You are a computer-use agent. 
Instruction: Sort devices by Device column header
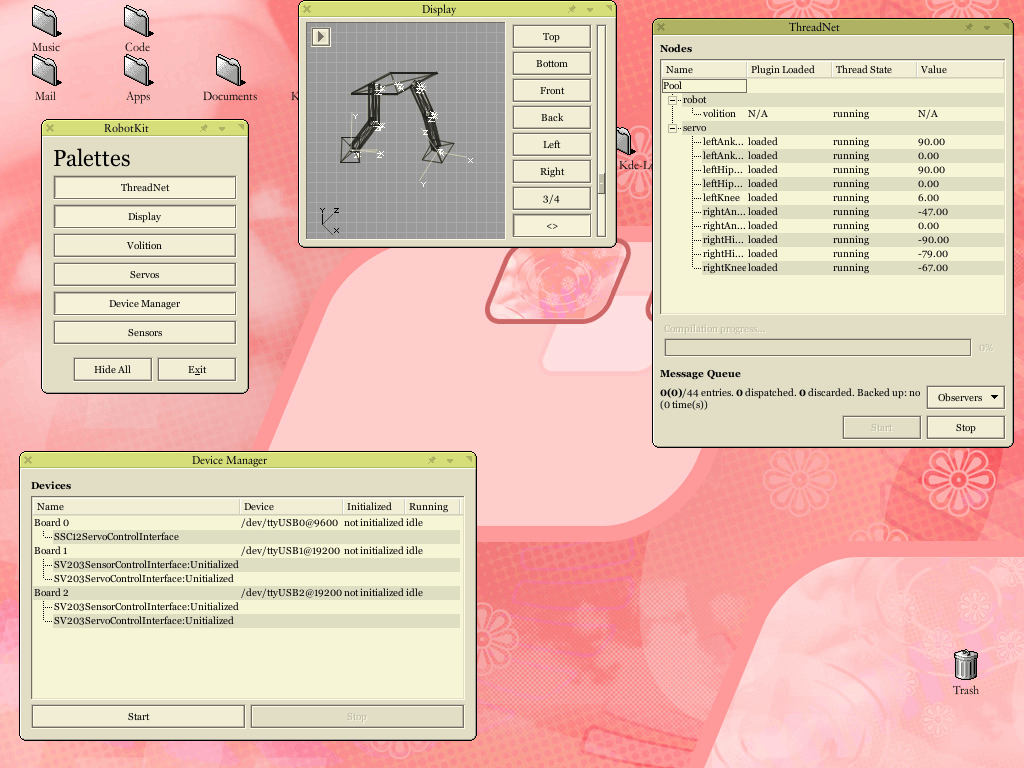[291, 506]
